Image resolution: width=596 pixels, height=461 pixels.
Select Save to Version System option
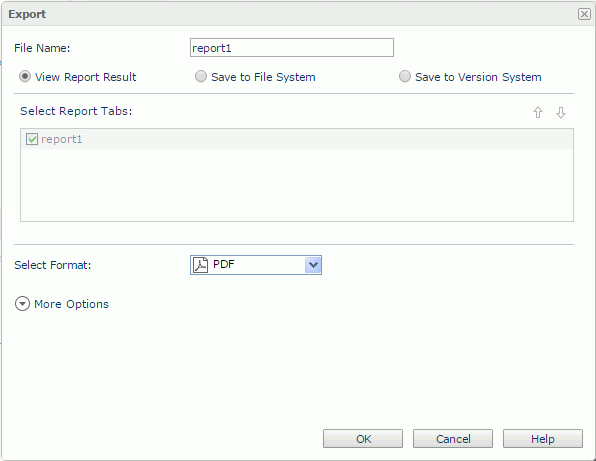[x=405, y=76]
